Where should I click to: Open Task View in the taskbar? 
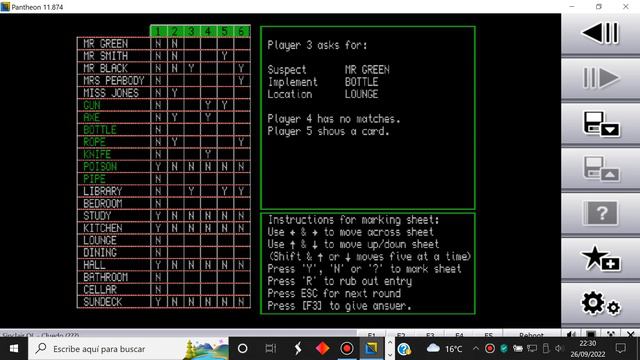point(270,349)
